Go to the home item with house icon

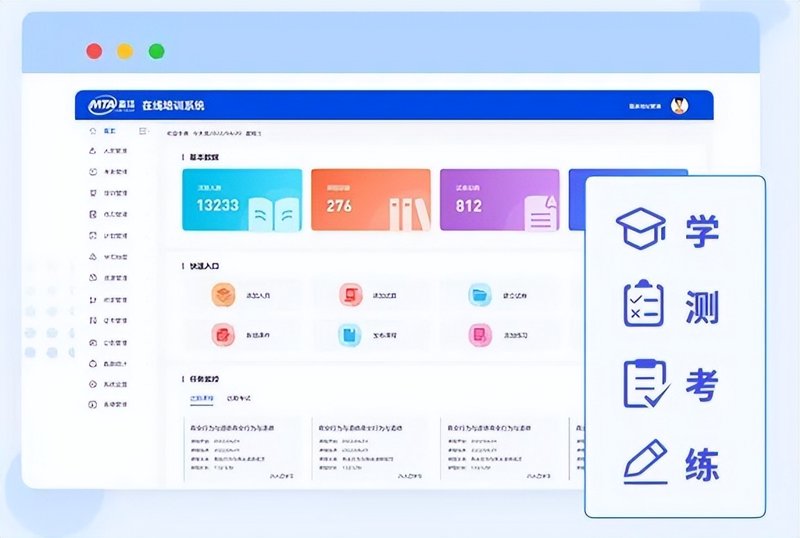(103, 131)
